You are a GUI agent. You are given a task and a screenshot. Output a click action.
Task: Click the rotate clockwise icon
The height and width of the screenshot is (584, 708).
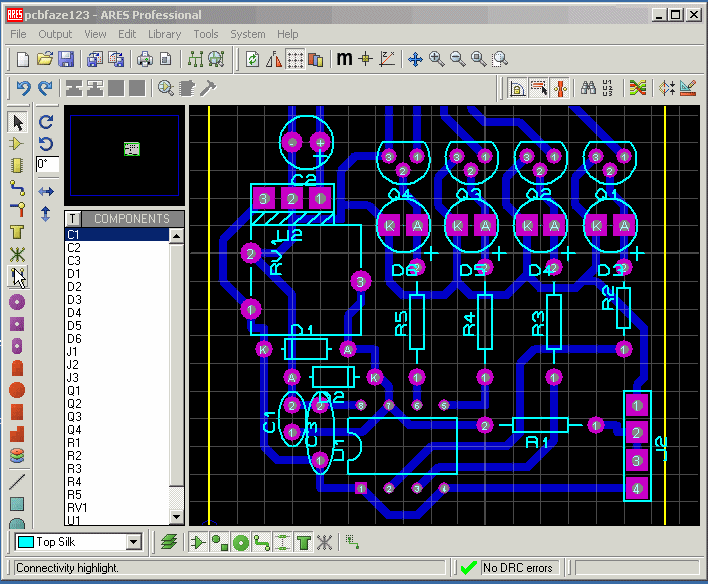pos(46,122)
